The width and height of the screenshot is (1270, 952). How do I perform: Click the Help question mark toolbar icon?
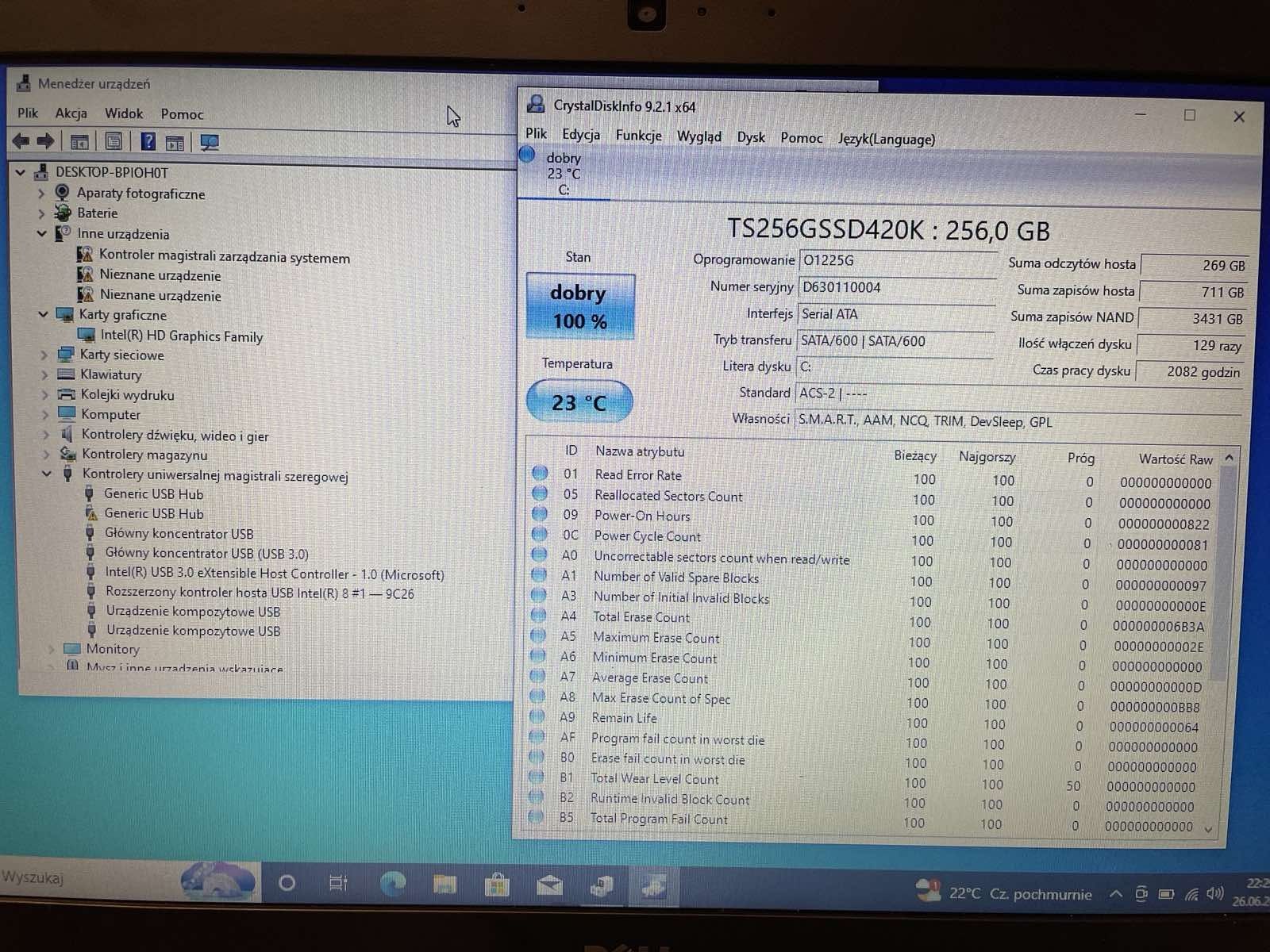point(148,142)
